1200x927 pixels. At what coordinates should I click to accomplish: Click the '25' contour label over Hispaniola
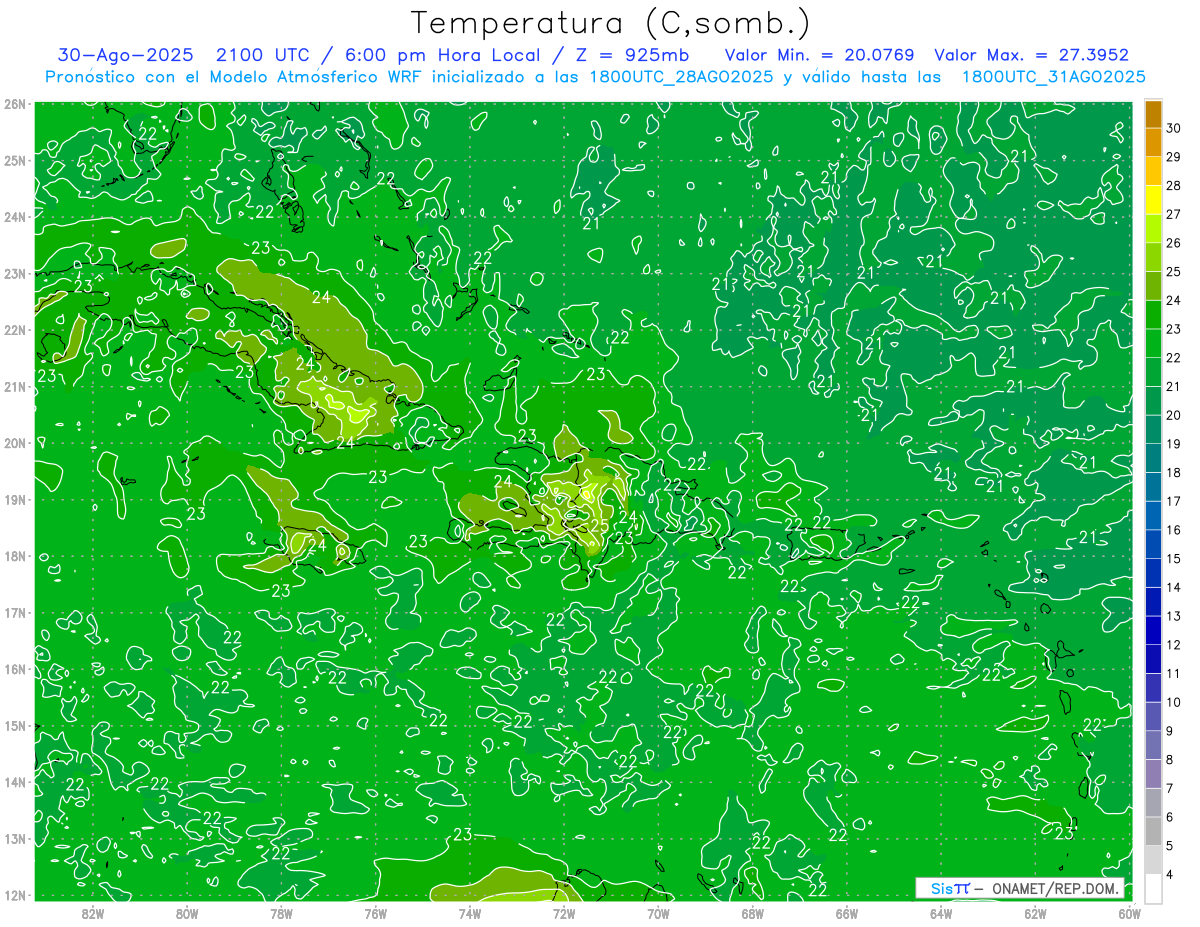point(600,525)
